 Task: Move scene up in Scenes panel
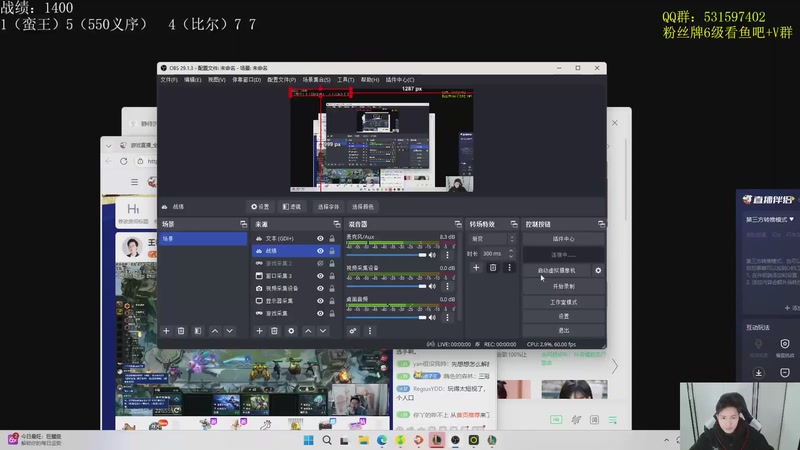click(215, 331)
